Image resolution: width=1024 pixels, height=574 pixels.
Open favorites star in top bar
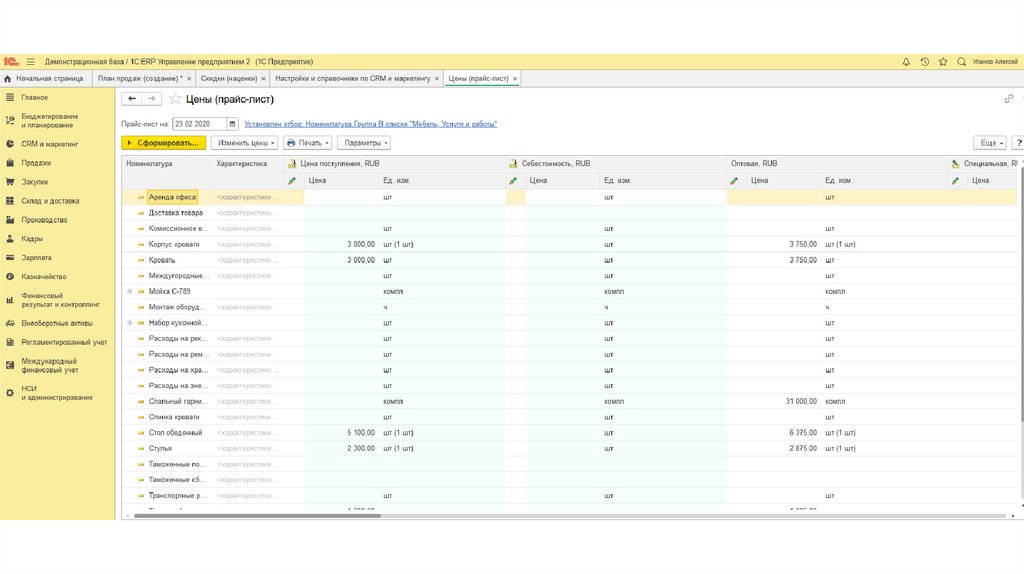943,62
